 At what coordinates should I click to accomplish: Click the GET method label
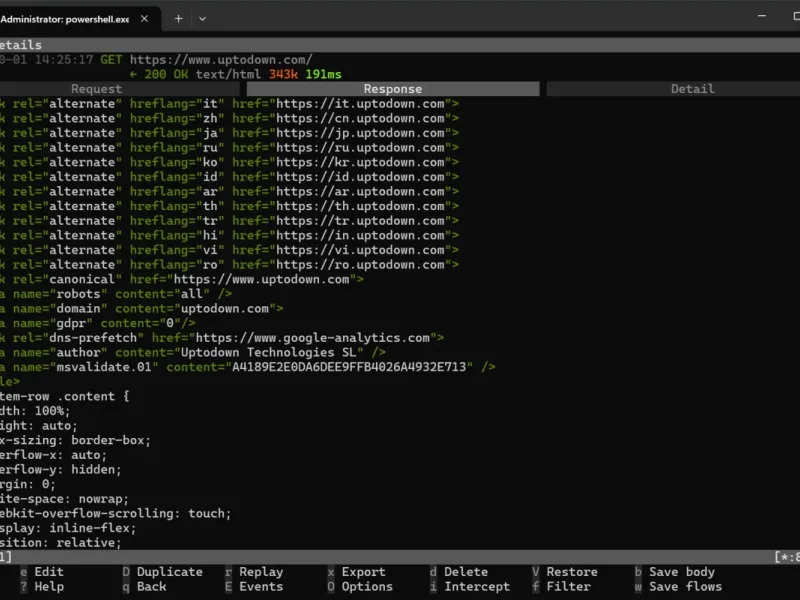[111, 60]
